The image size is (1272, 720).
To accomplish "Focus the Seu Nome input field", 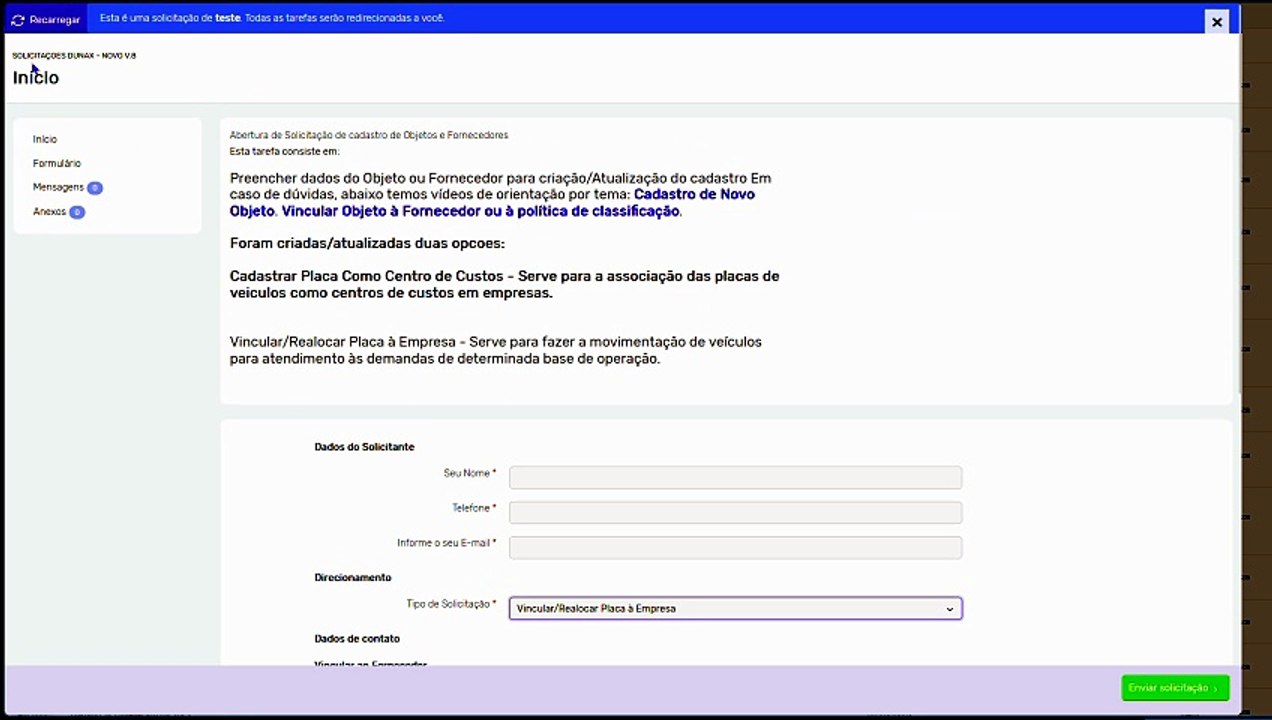I will (735, 477).
